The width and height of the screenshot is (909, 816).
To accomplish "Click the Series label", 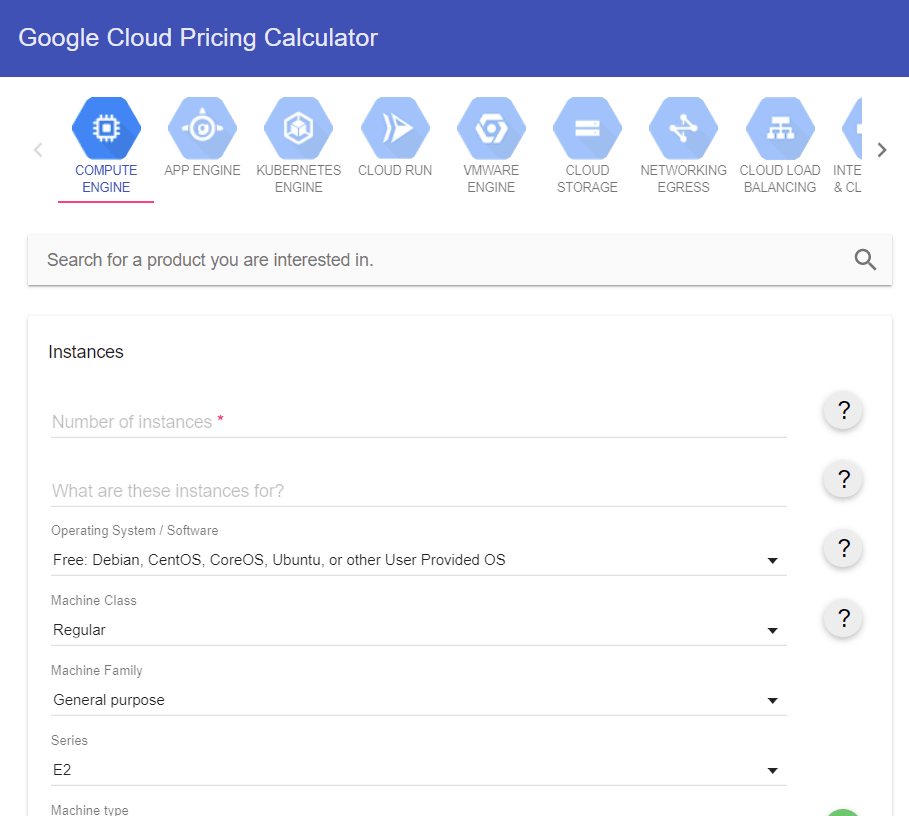I will (x=69, y=741).
